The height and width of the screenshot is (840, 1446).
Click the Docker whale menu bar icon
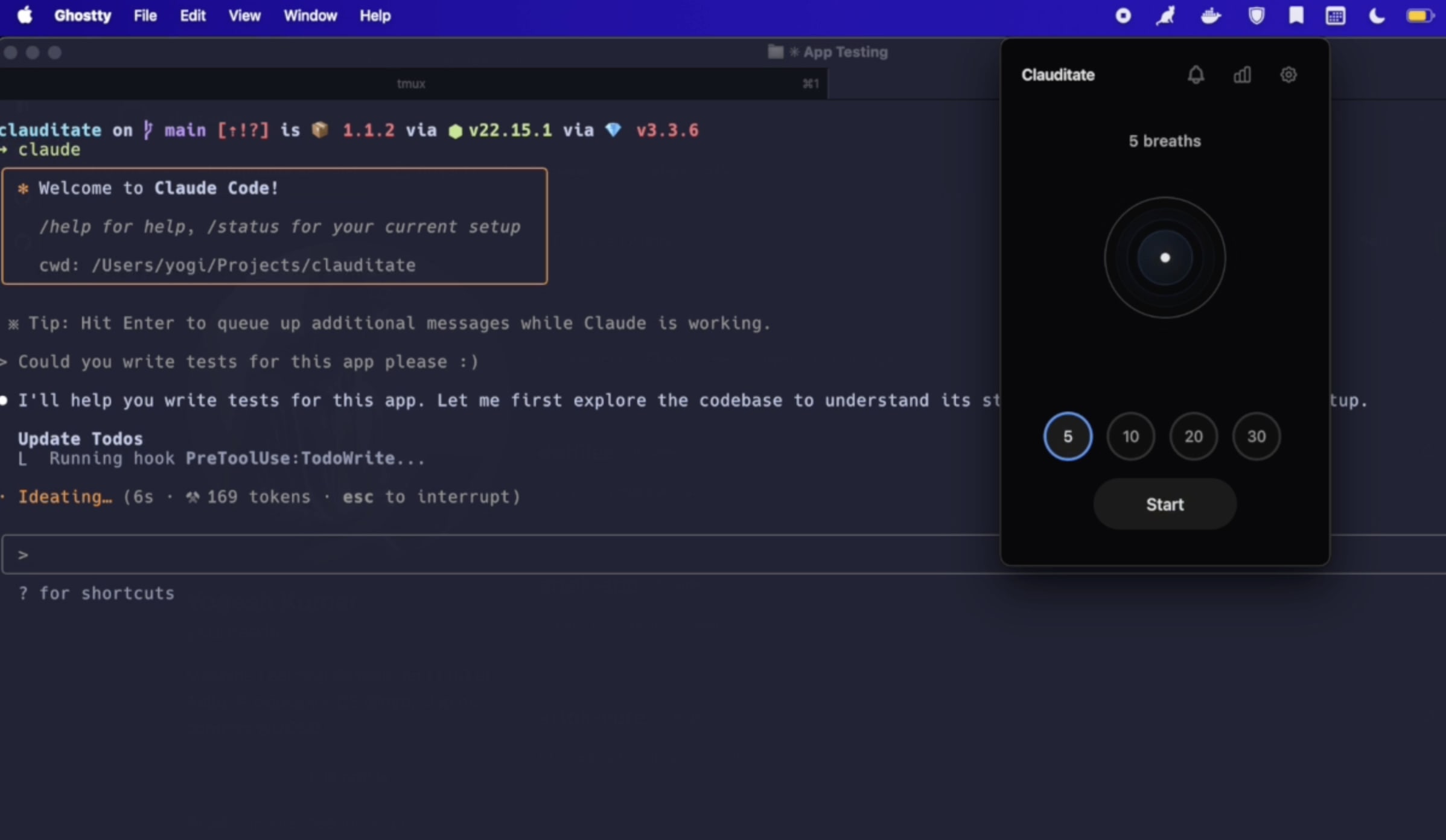click(1211, 15)
